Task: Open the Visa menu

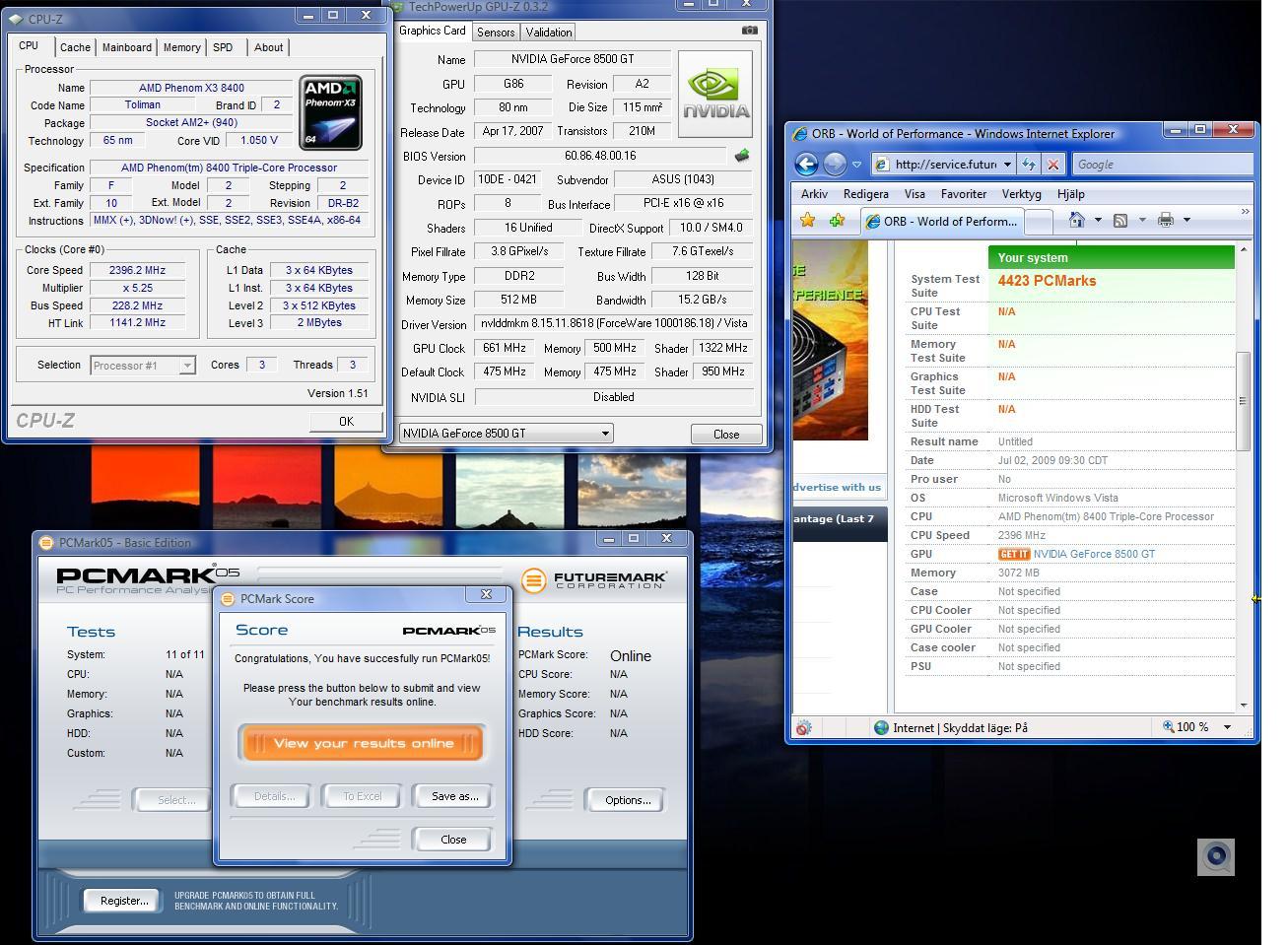Action: [915, 194]
